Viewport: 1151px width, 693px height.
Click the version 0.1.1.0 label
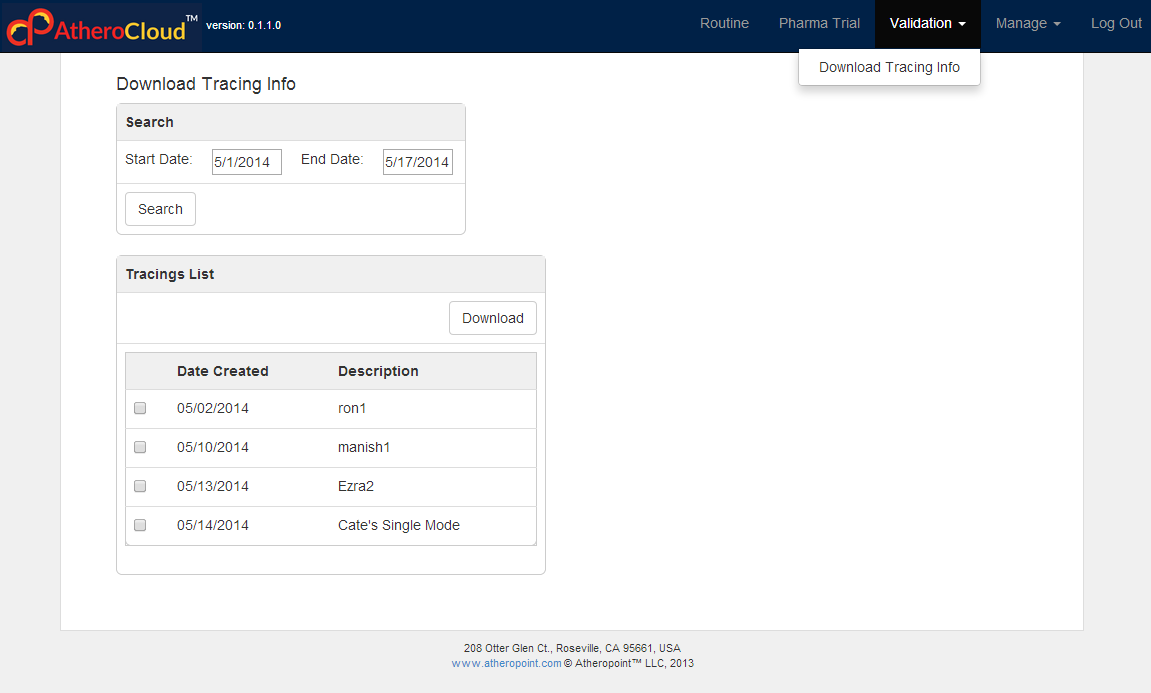point(244,25)
